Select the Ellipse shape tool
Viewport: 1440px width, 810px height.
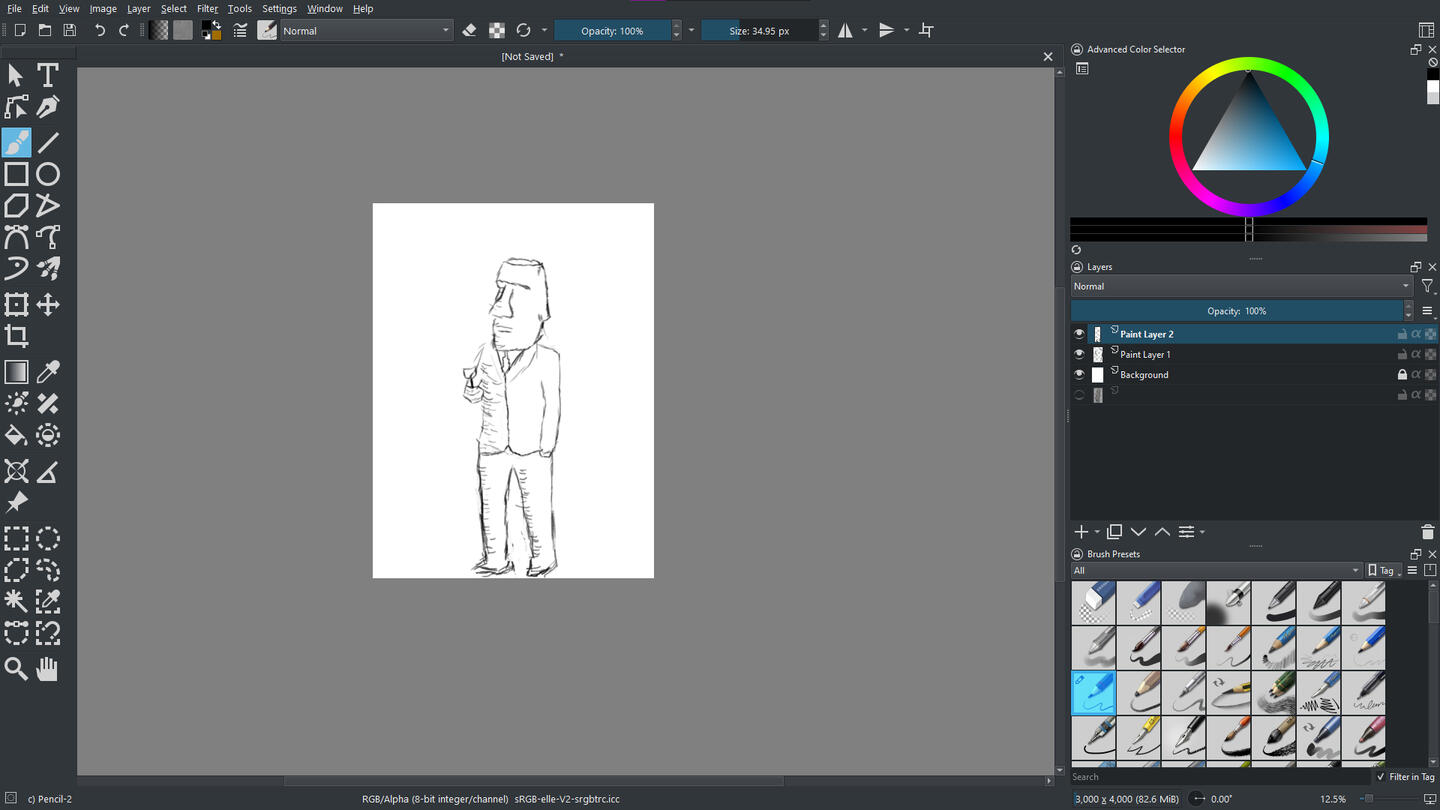(x=47, y=174)
